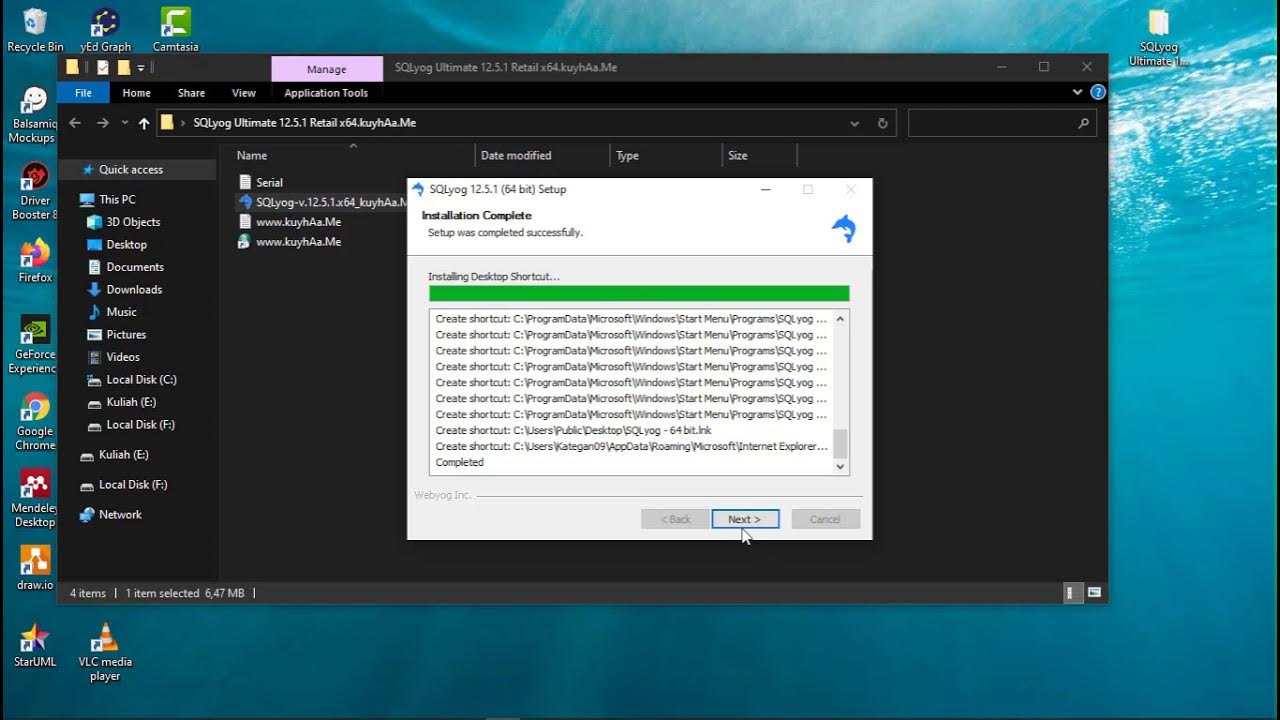Select the SQLyog-v.12.5.1.x64 installer file
Image resolution: width=1280 pixels, height=720 pixels.
[x=322, y=202]
